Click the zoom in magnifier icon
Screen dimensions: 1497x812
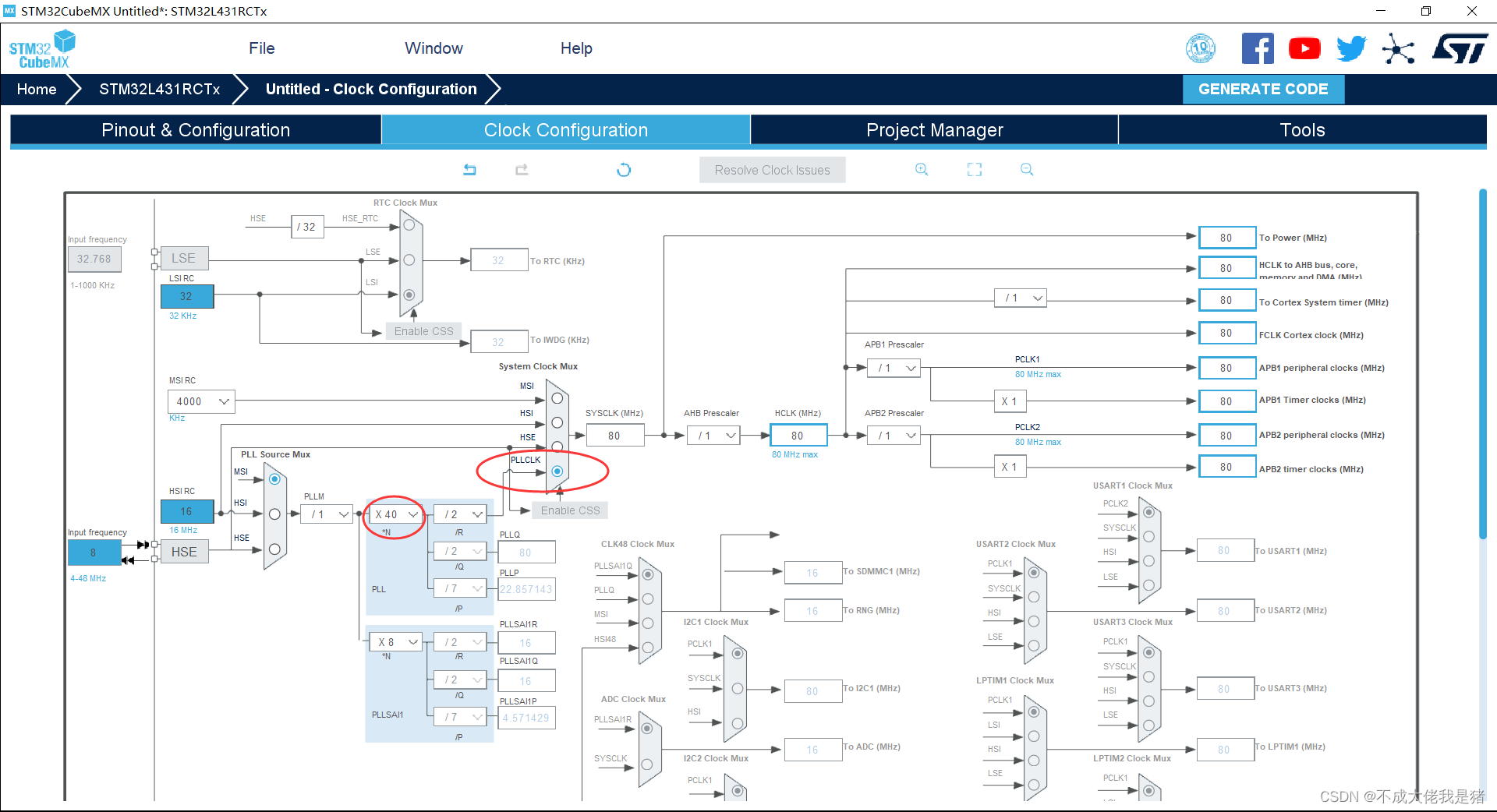(922, 169)
